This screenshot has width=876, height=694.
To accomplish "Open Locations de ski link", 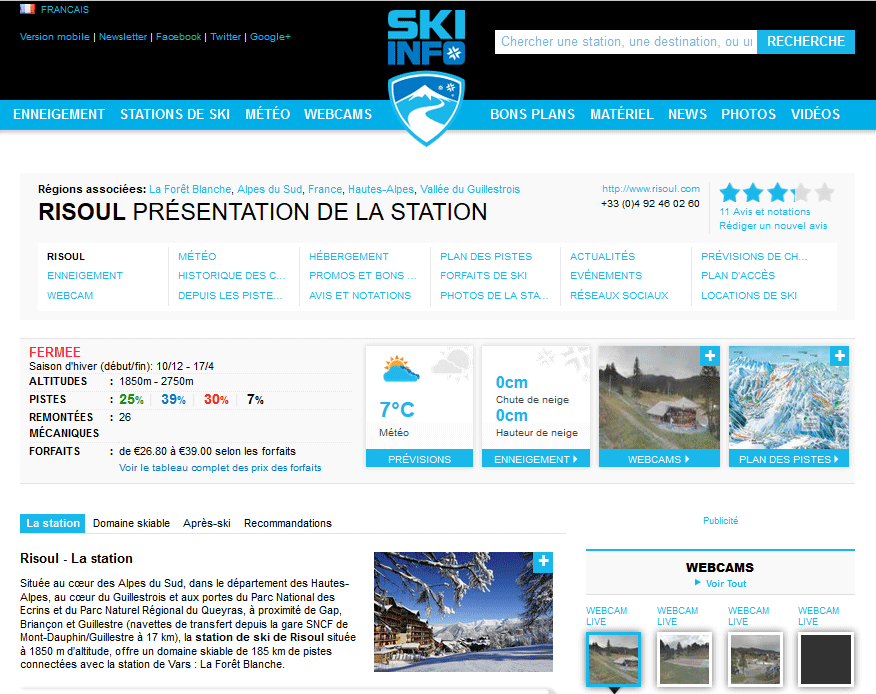I will (749, 296).
